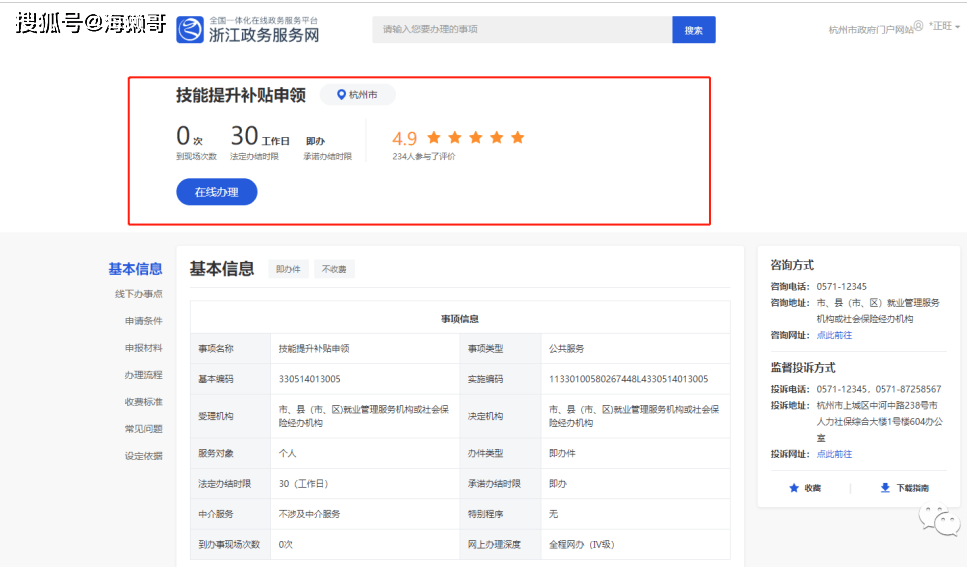Open the WeChat chat bubble icon
Screen dimensions: 967x567
click(940, 520)
